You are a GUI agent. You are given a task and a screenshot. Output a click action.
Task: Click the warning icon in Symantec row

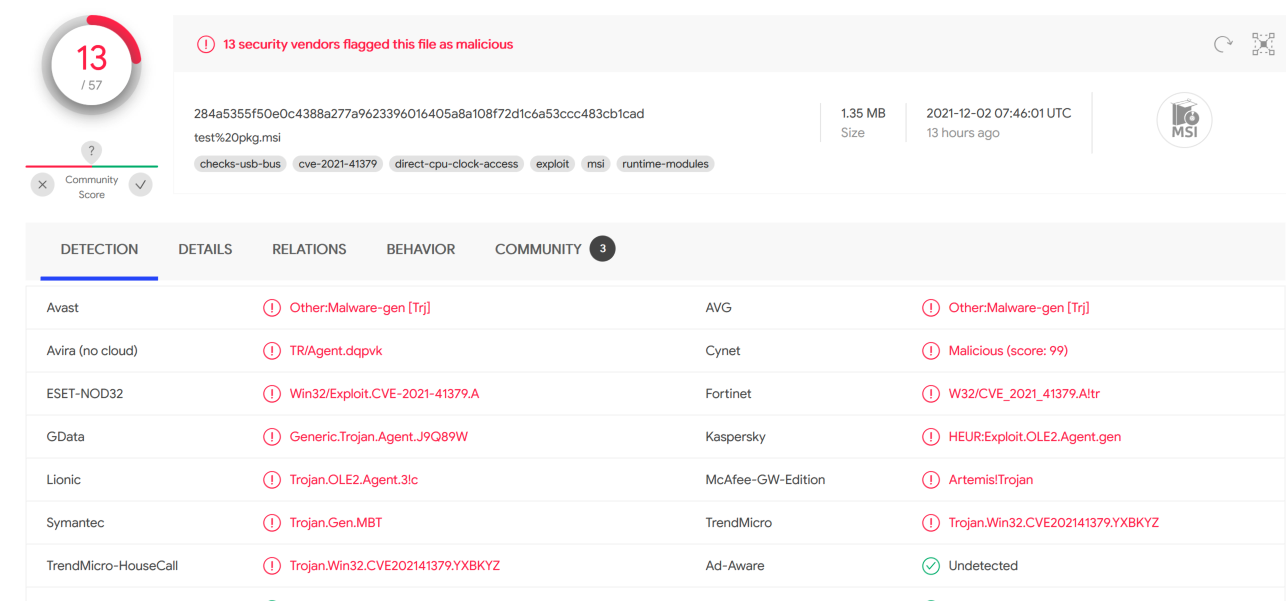pos(272,523)
